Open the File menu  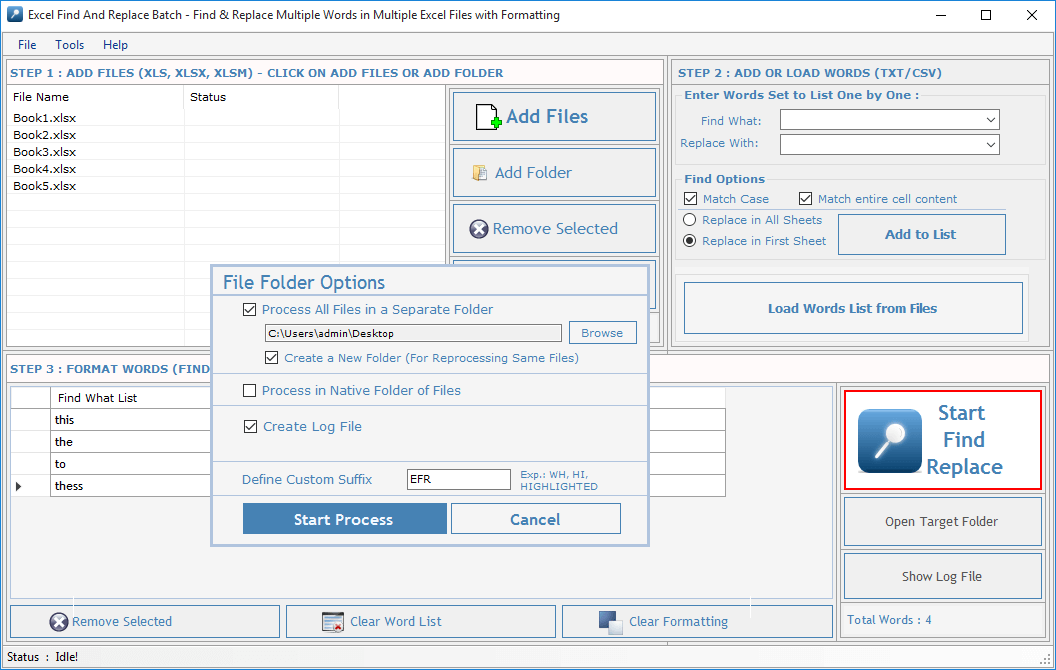pyautogui.click(x=27, y=44)
